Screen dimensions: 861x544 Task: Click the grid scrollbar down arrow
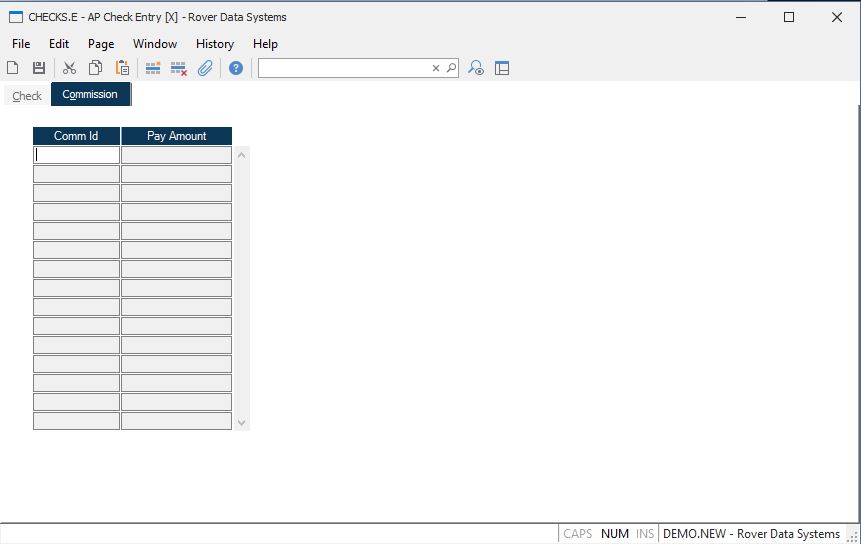pyautogui.click(x=241, y=423)
